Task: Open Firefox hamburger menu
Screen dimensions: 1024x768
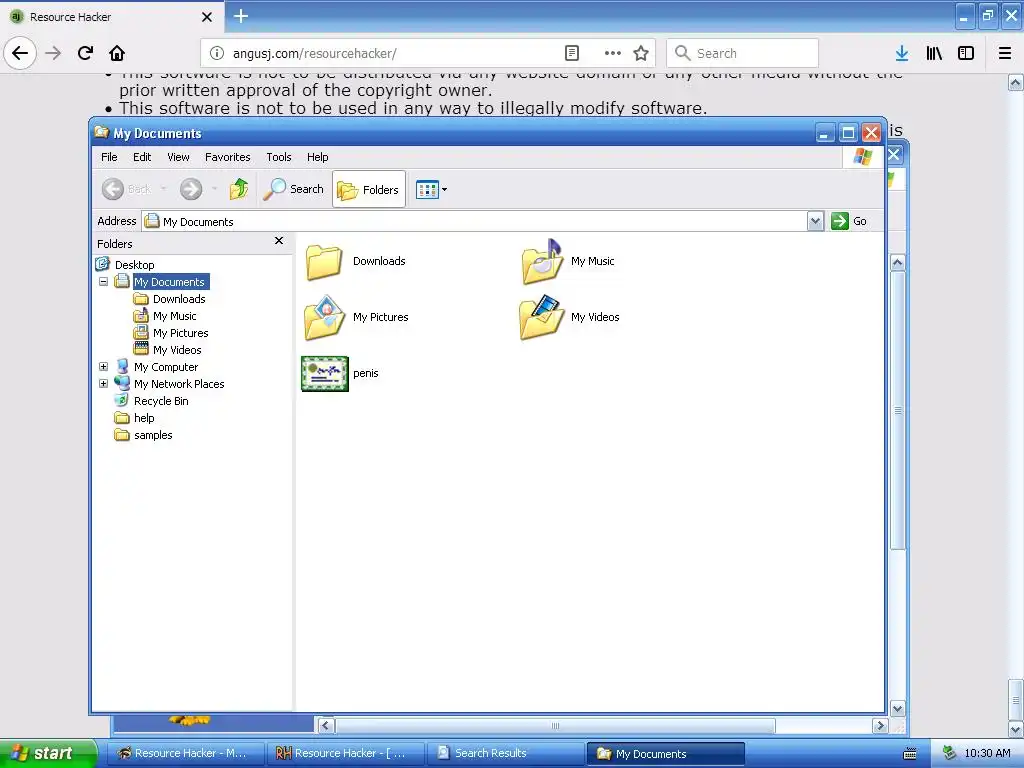Action: tap(1005, 53)
